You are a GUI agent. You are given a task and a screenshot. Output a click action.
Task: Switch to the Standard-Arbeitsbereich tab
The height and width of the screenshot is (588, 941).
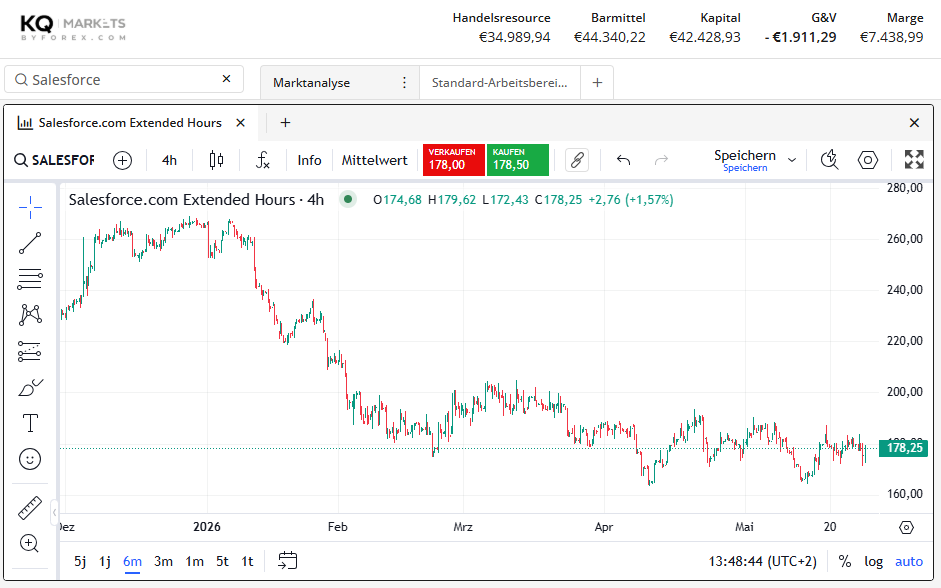pos(499,83)
